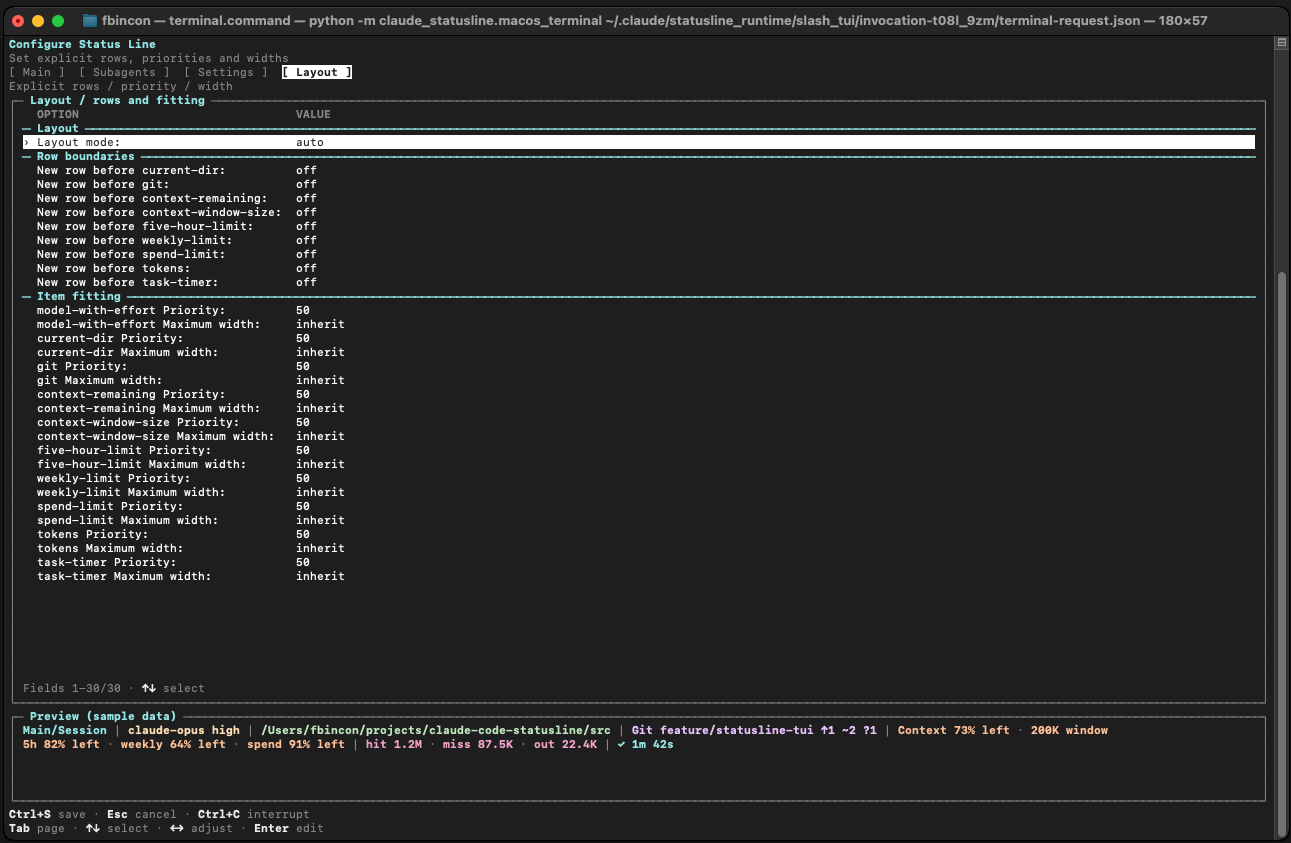Toggle New row before task-timer
Screen dimensions: 1291x843
638,282
